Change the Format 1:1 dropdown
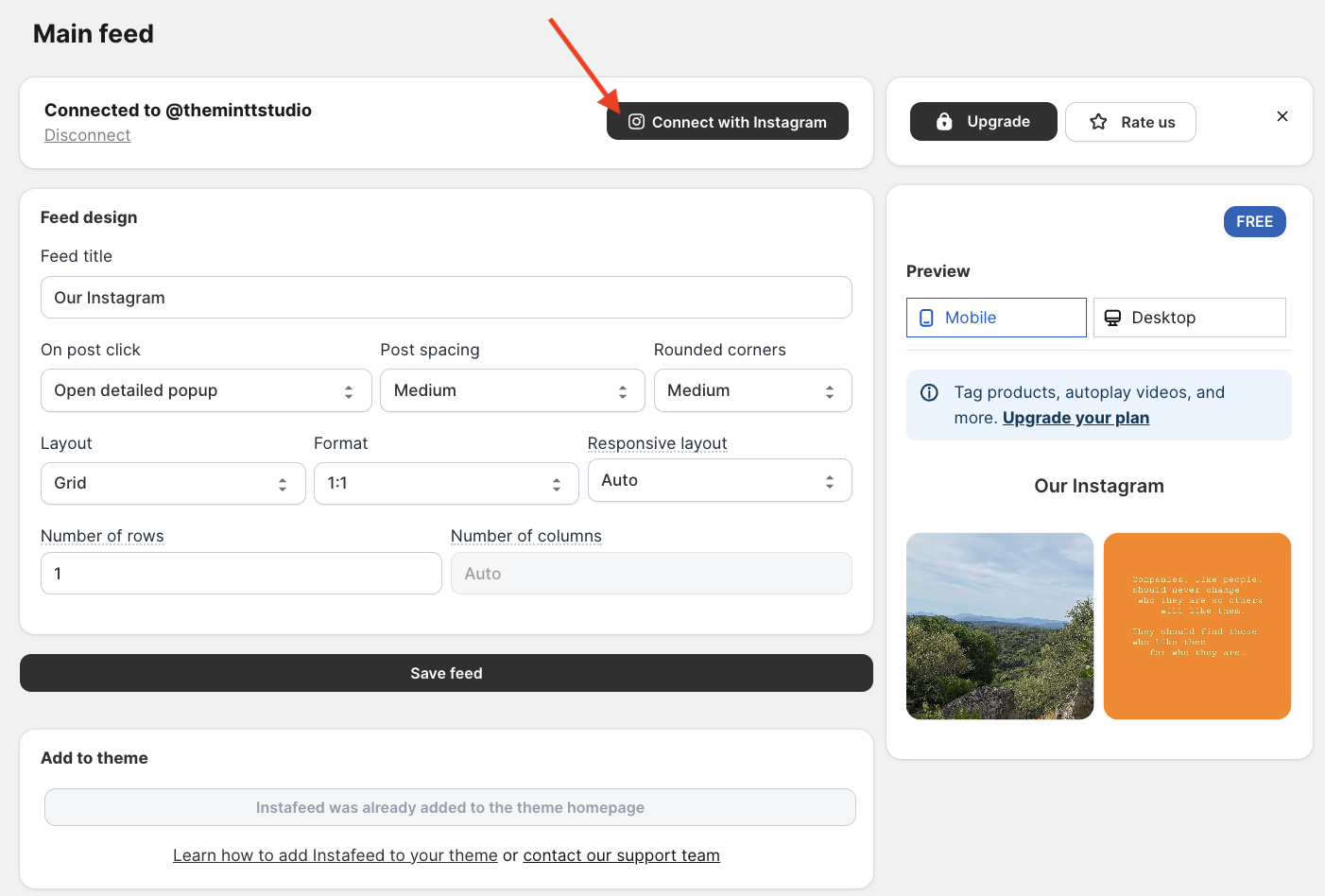Viewport: 1325px width, 896px height. 446,483
